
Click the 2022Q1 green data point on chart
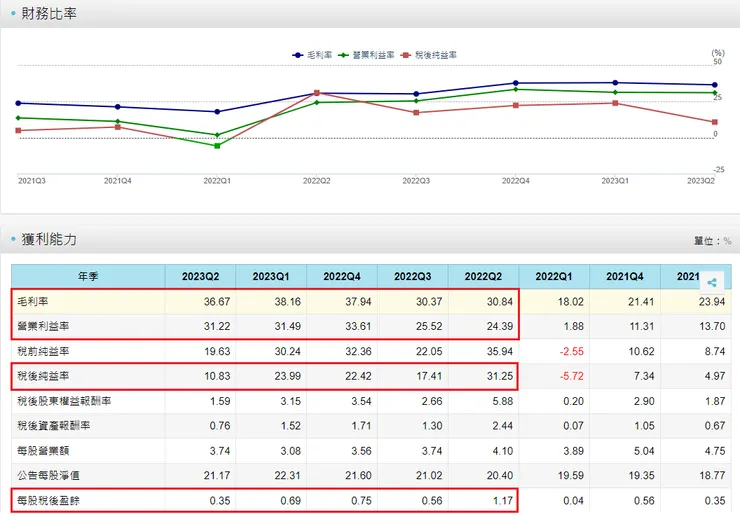click(x=217, y=145)
